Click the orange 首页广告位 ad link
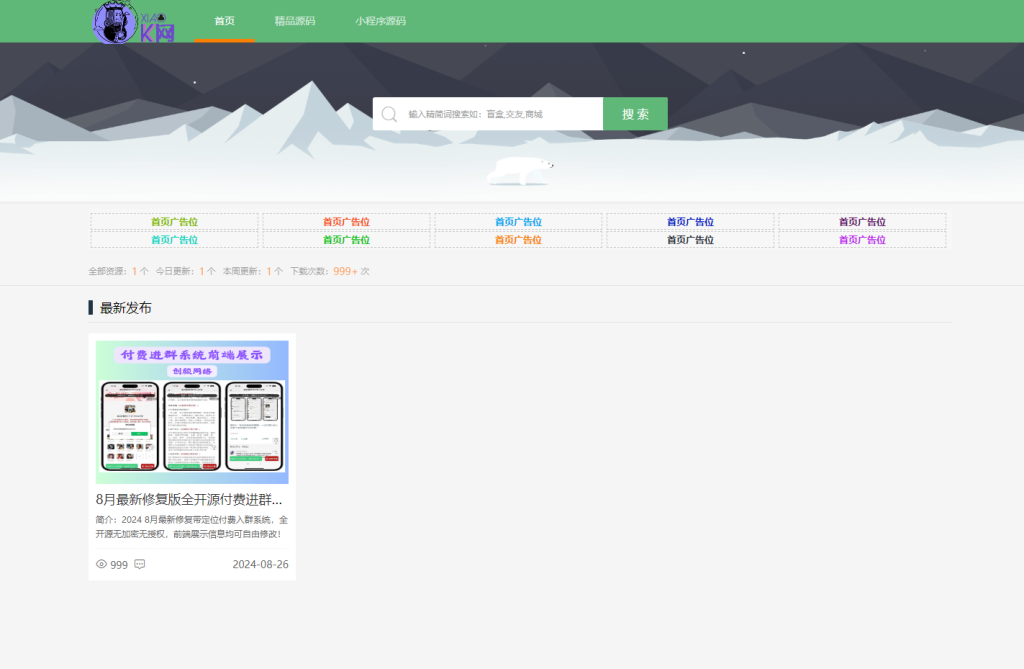Image resolution: width=1024 pixels, height=669 pixels. pyautogui.click(x=518, y=240)
